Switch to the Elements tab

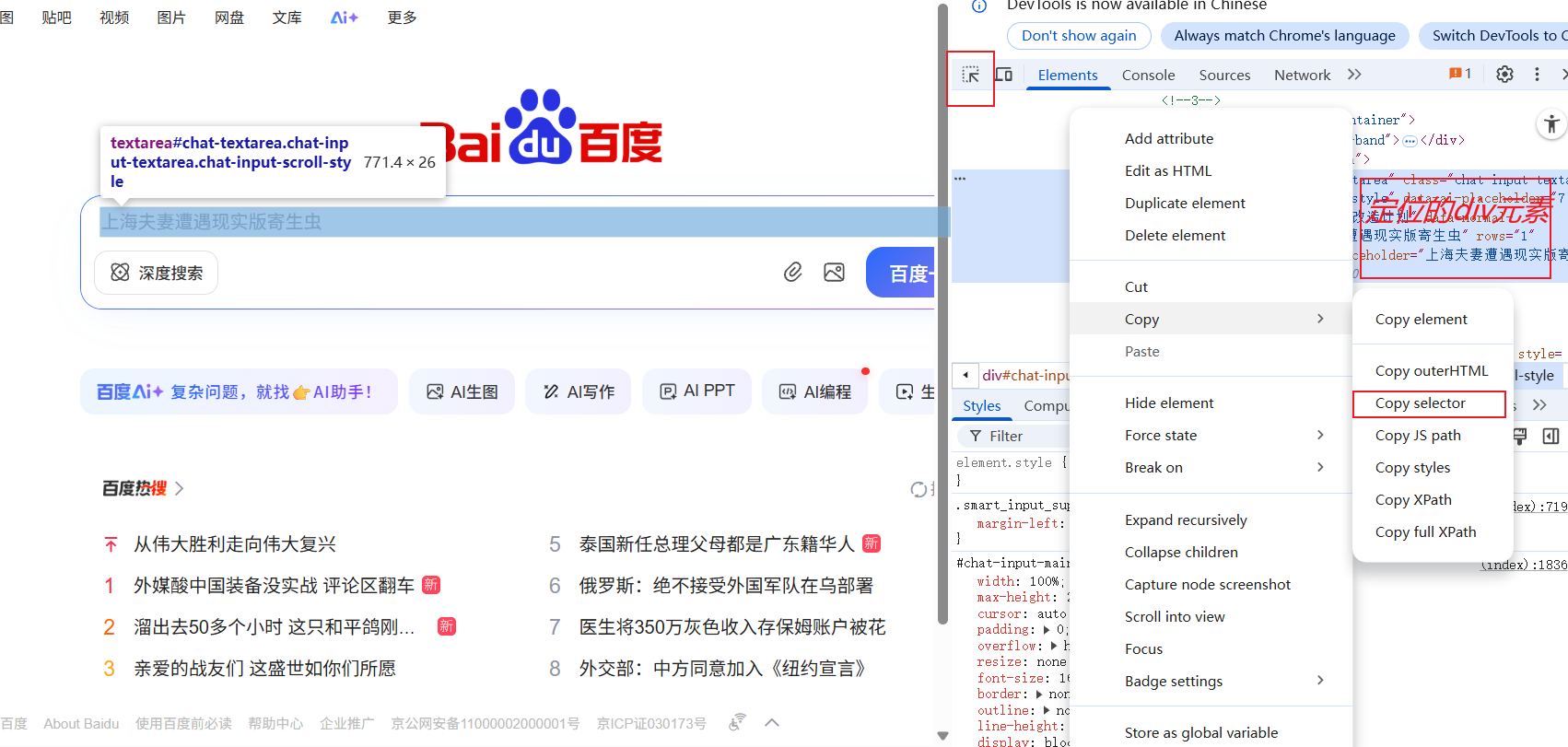click(x=1068, y=76)
